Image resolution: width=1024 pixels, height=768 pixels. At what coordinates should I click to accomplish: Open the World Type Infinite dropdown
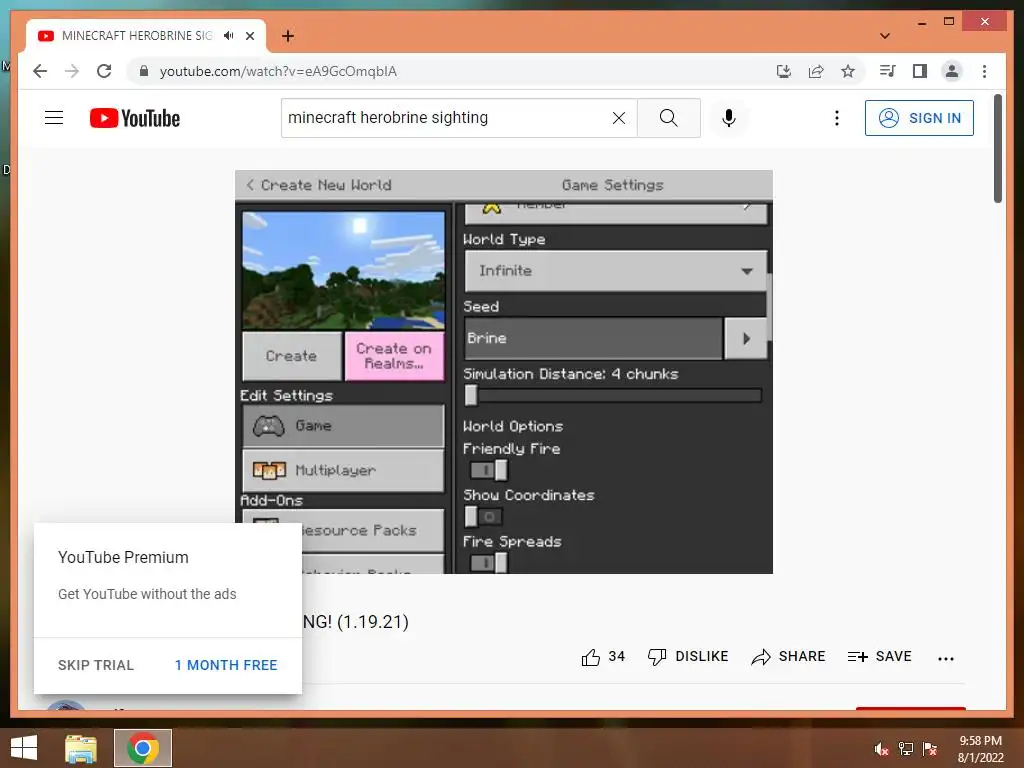click(x=615, y=271)
